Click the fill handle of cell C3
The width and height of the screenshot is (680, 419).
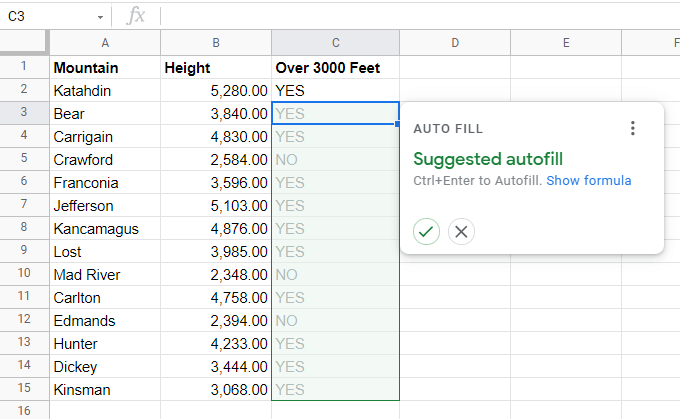399,125
